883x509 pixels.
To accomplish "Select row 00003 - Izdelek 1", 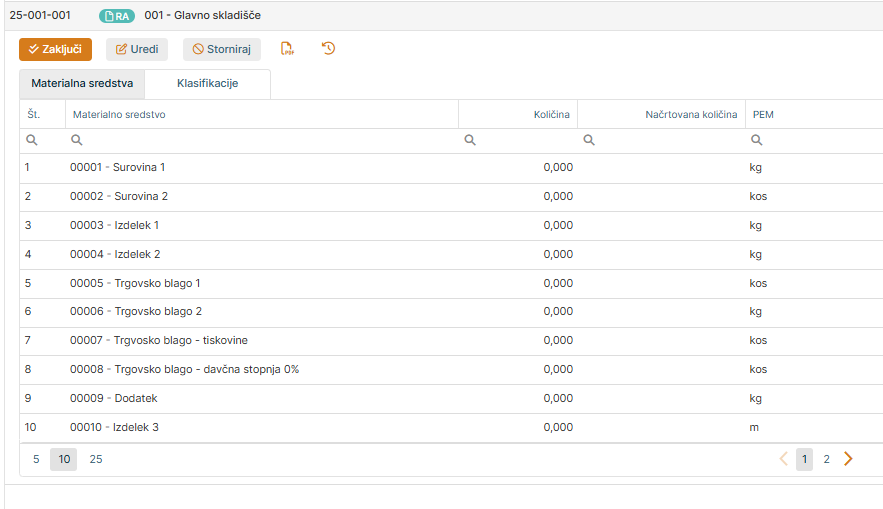I will [x=114, y=226].
